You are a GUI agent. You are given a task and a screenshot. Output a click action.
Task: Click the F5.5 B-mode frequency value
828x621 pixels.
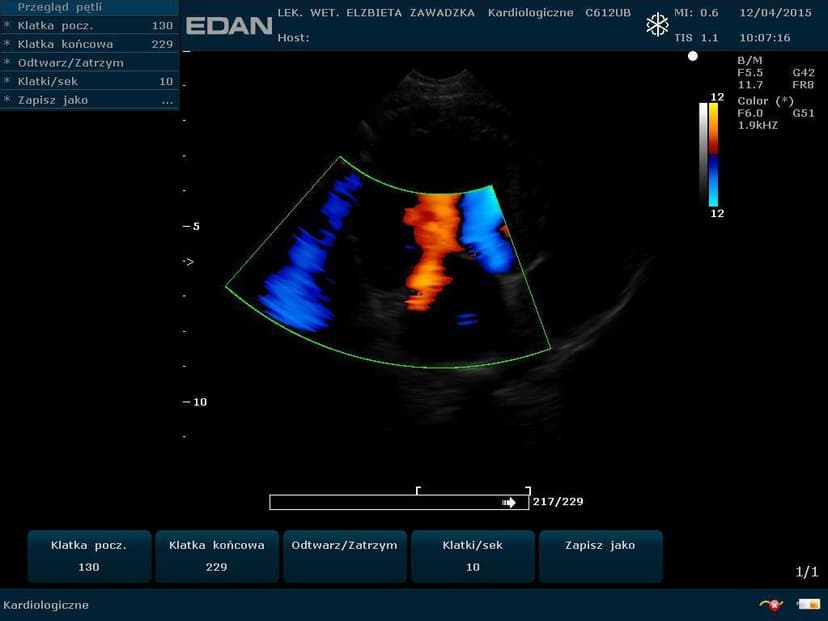click(750, 72)
